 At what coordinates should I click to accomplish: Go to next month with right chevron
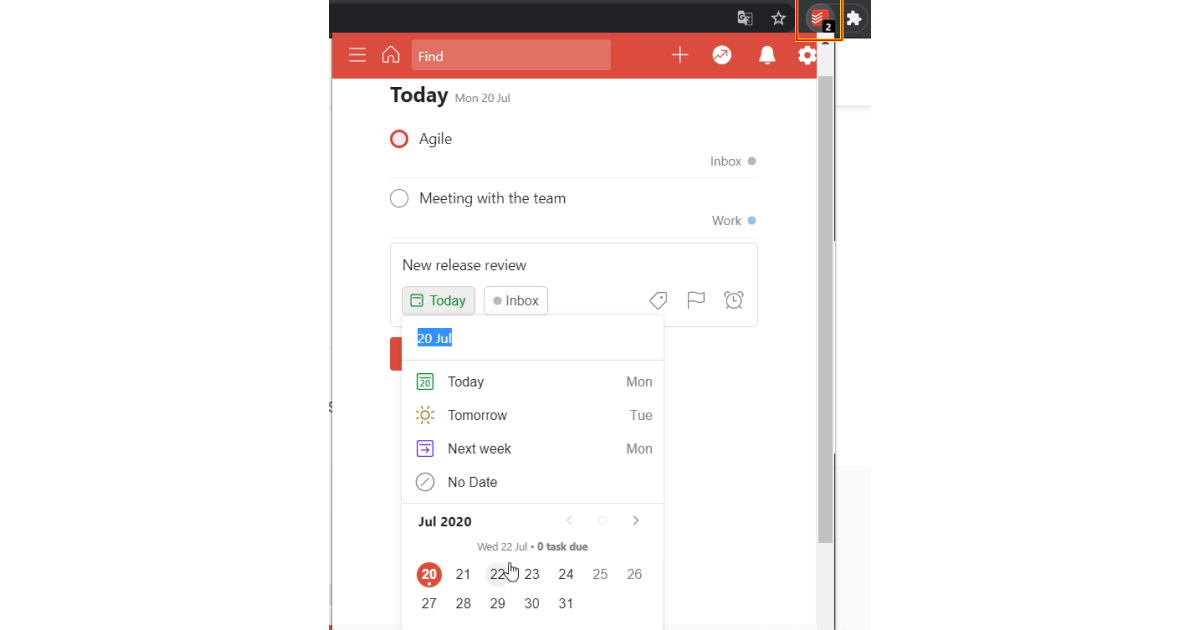[x=636, y=520]
